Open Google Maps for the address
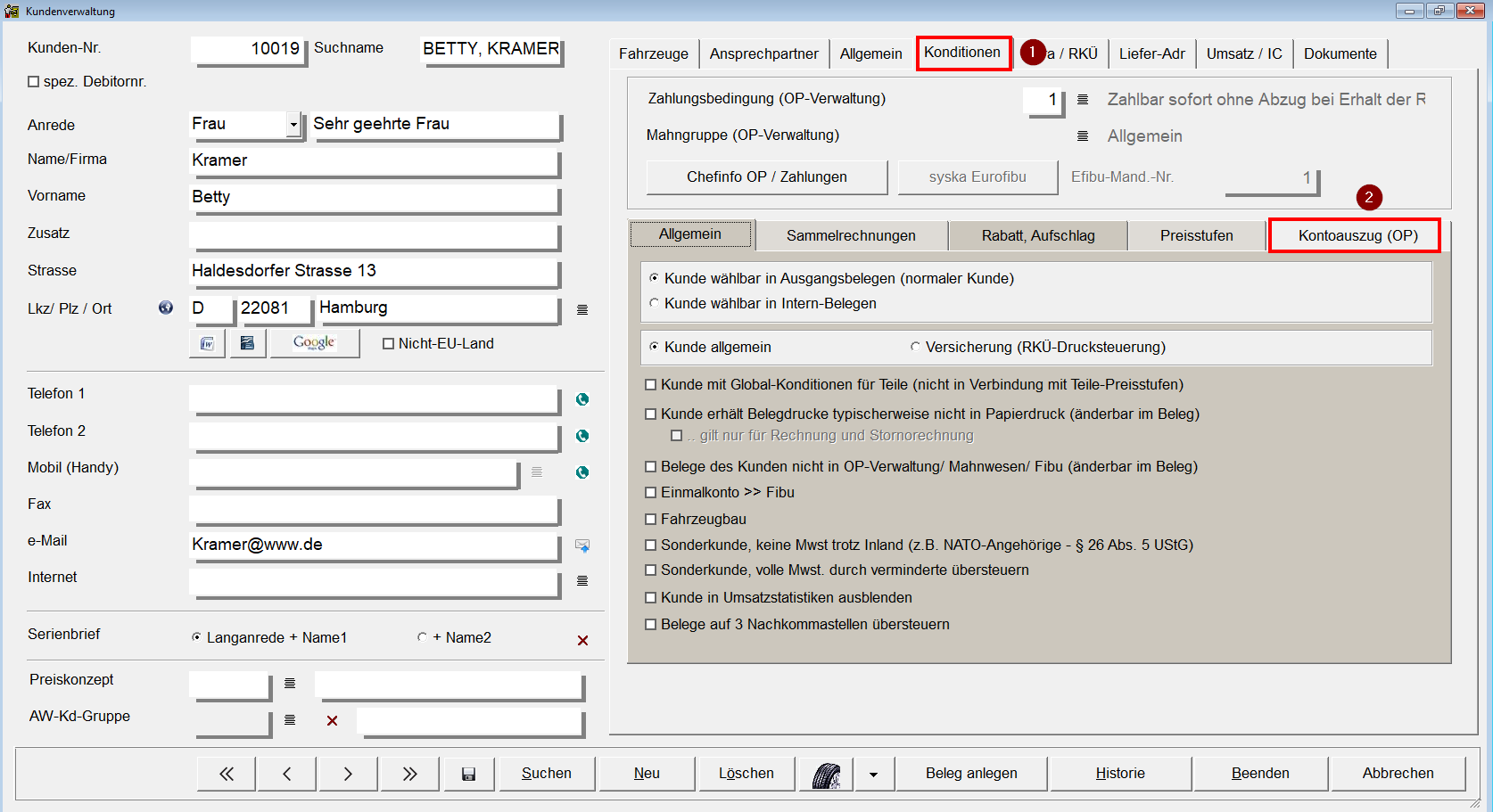Image resolution: width=1493 pixels, height=812 pixels. click(x=314, y=343)
